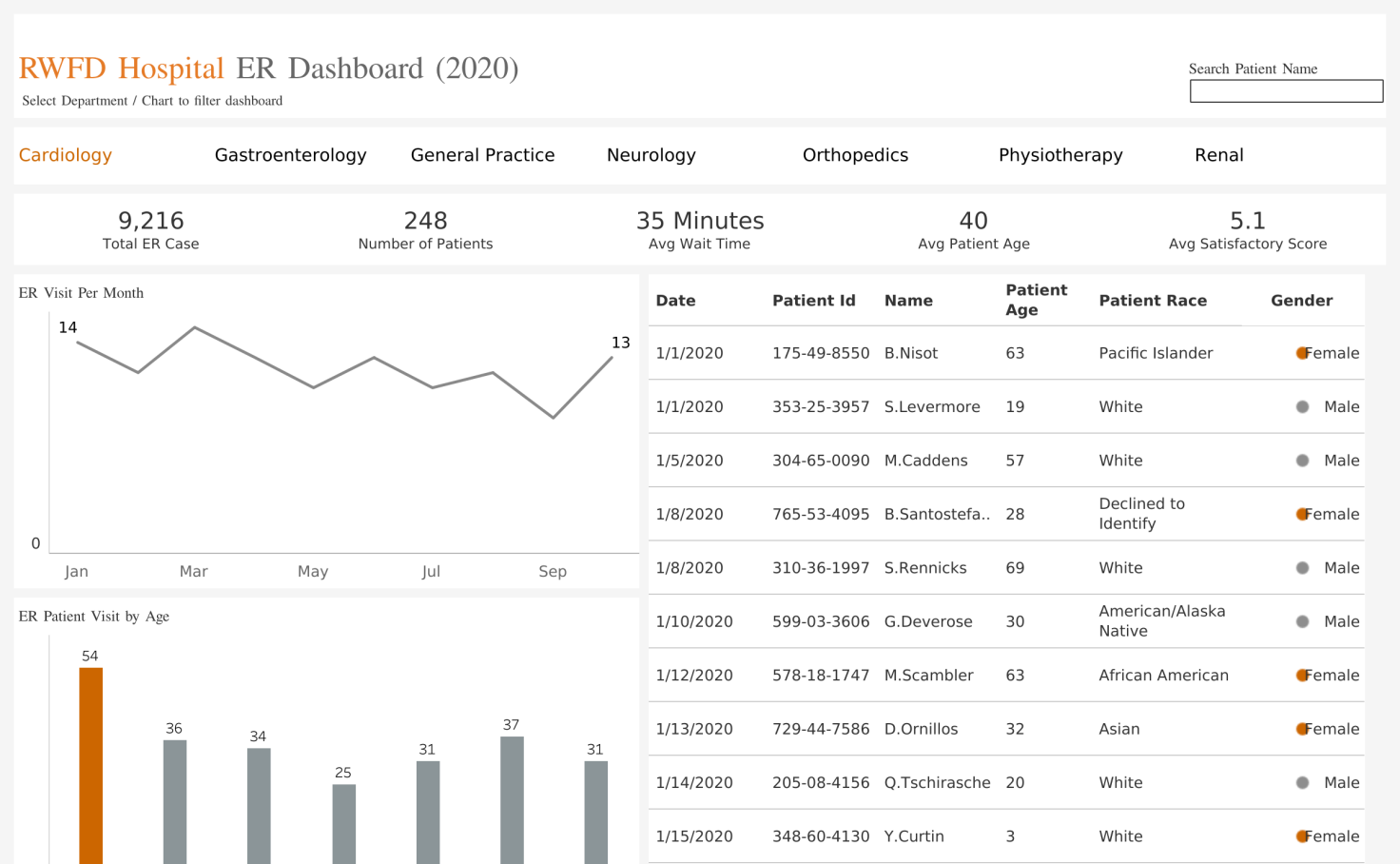Filter by the Renal department

tap(1218, 155)
